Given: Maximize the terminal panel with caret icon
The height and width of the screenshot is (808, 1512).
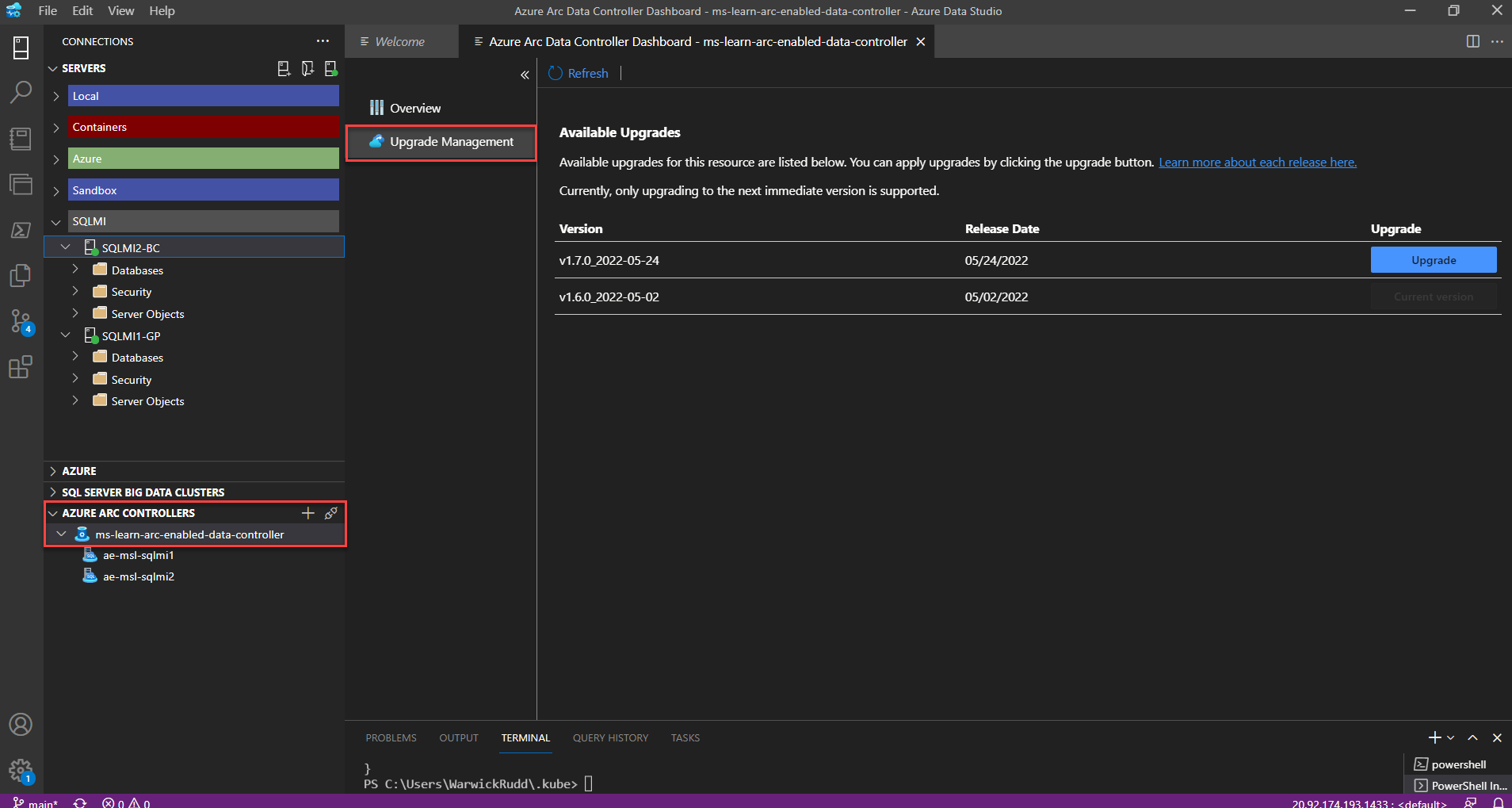Looking at the screenshot, I should pos(1472,737).
